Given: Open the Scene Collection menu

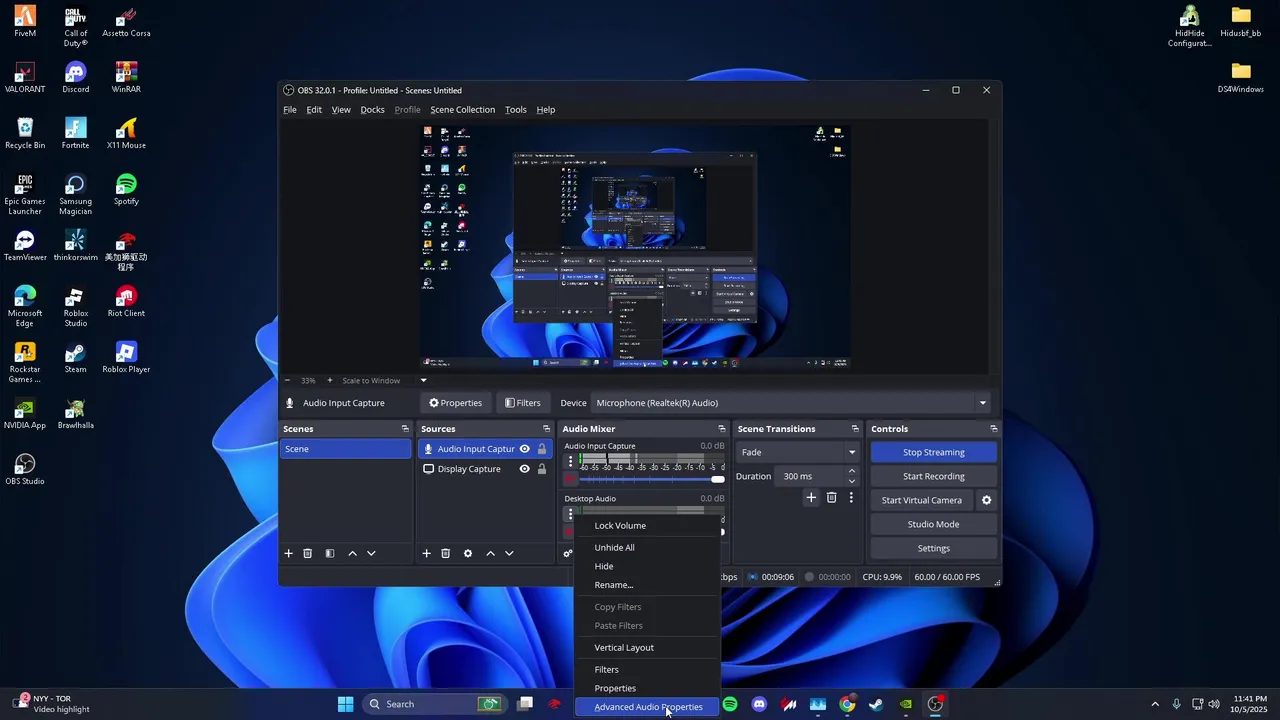Looking at the screenshot, I should tap(462, 110).
